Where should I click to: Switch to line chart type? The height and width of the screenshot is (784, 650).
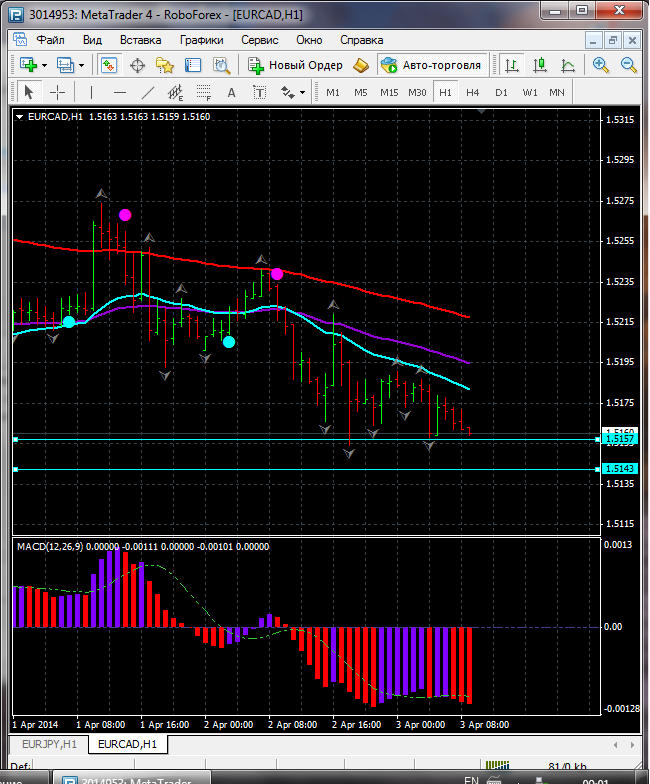coord(568,65)
